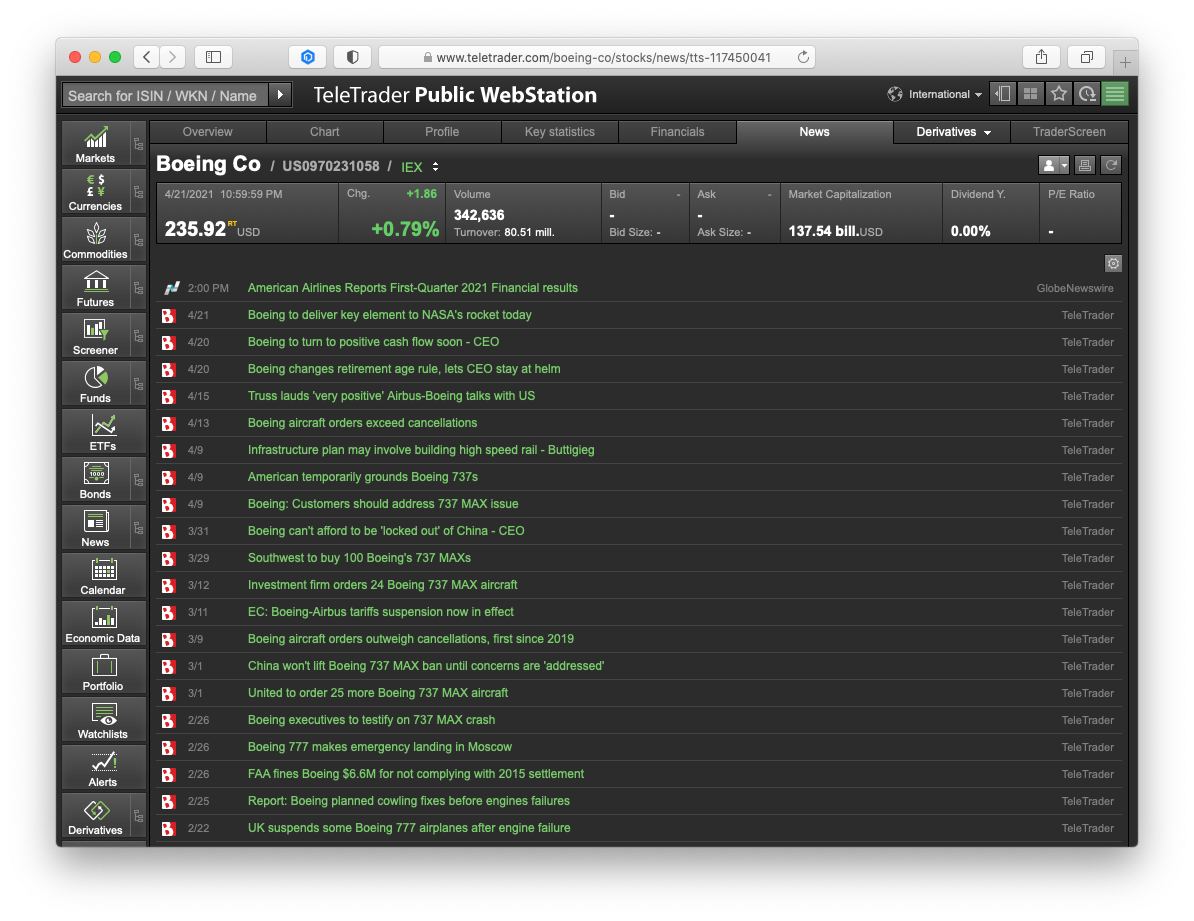Open the Funds sidebar section
This screenshot has width=1194, height=921.
coord(95,384)
